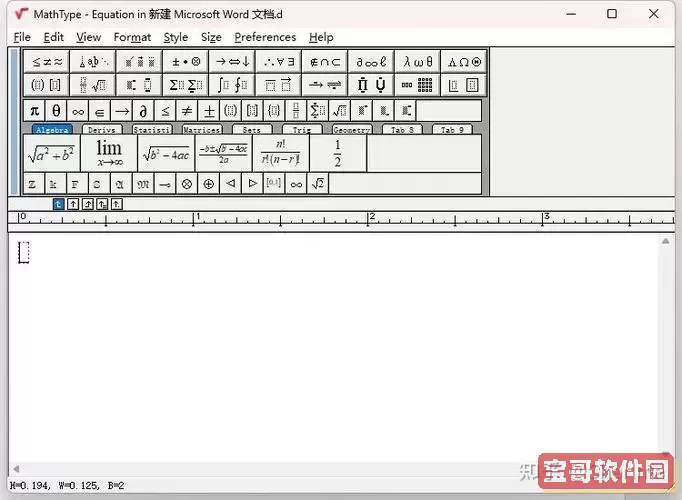Insert the partial derivative symbol
This screenshot has width=682, height=500.
[x=143, y=111]
